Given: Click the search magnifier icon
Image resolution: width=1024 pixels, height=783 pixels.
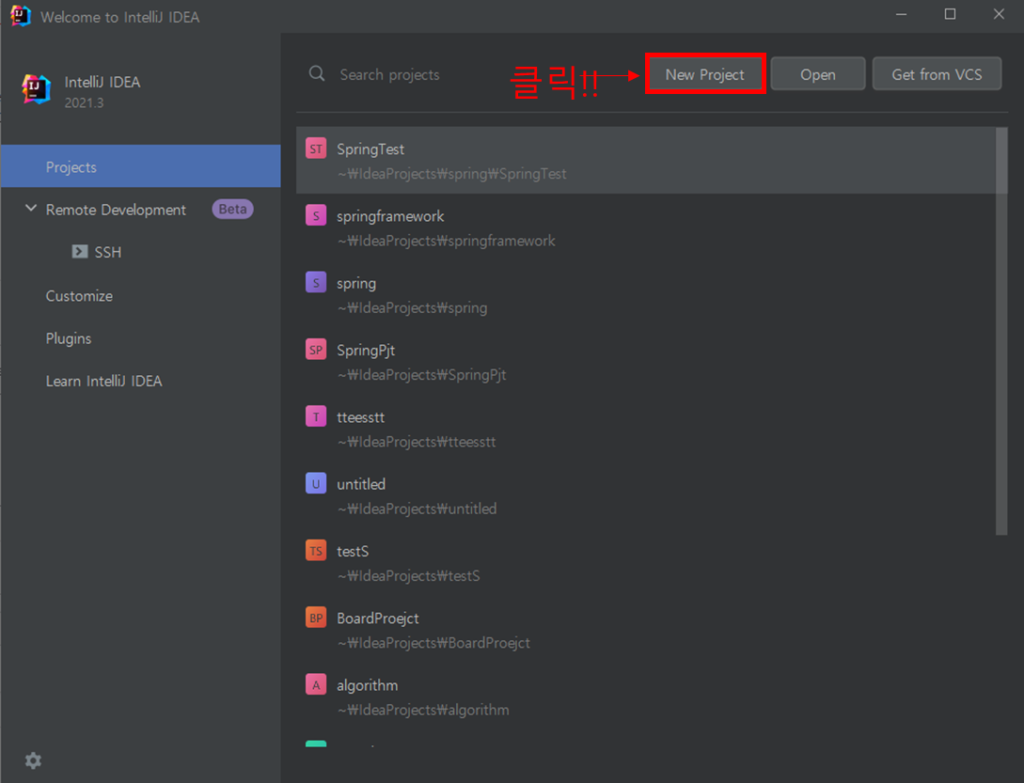Looking at the screenshot, I should (316, 74).
